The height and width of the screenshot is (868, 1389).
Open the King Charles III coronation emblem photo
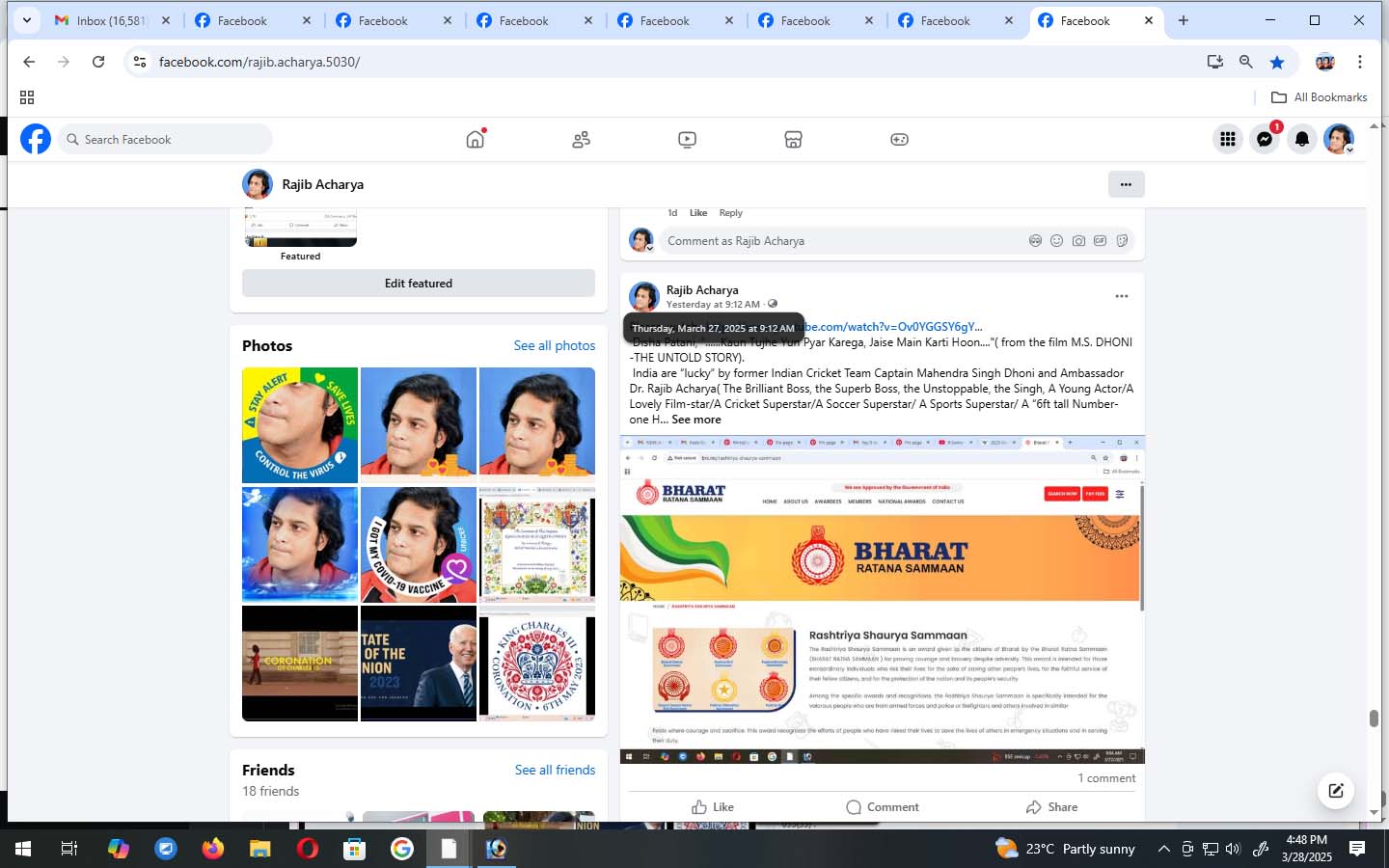point(537,664)
